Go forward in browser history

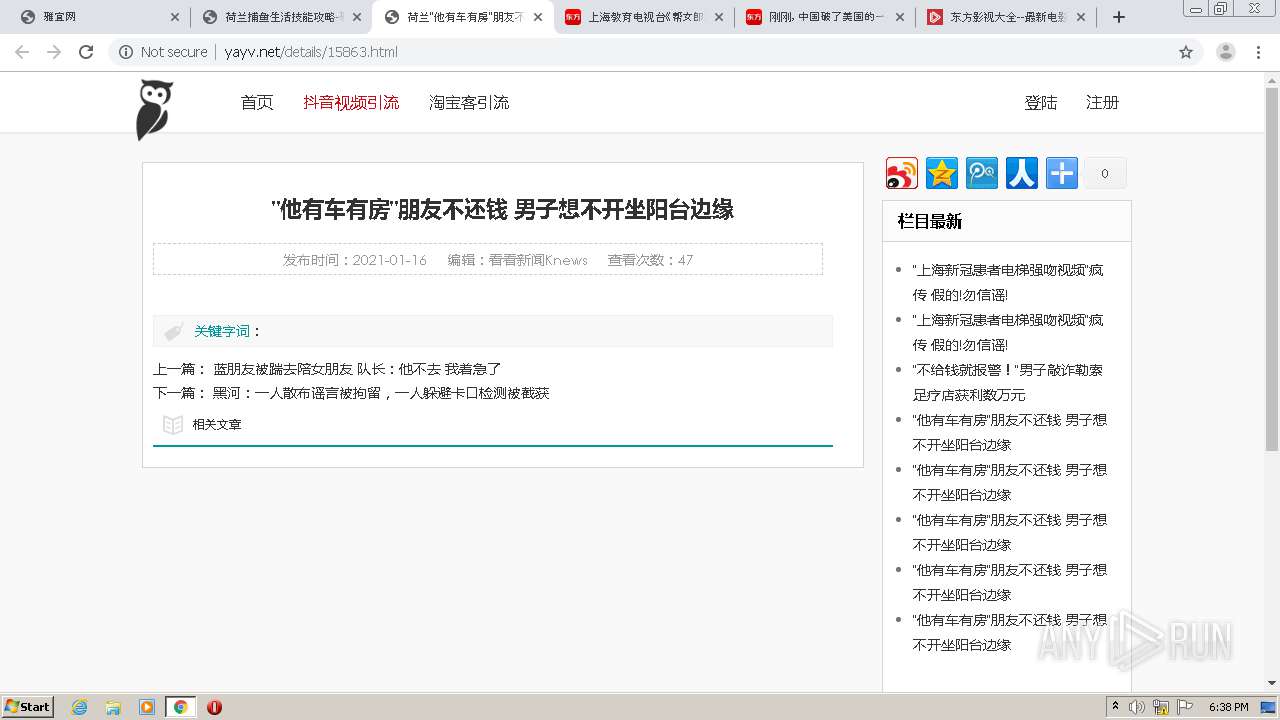[54, 52]
